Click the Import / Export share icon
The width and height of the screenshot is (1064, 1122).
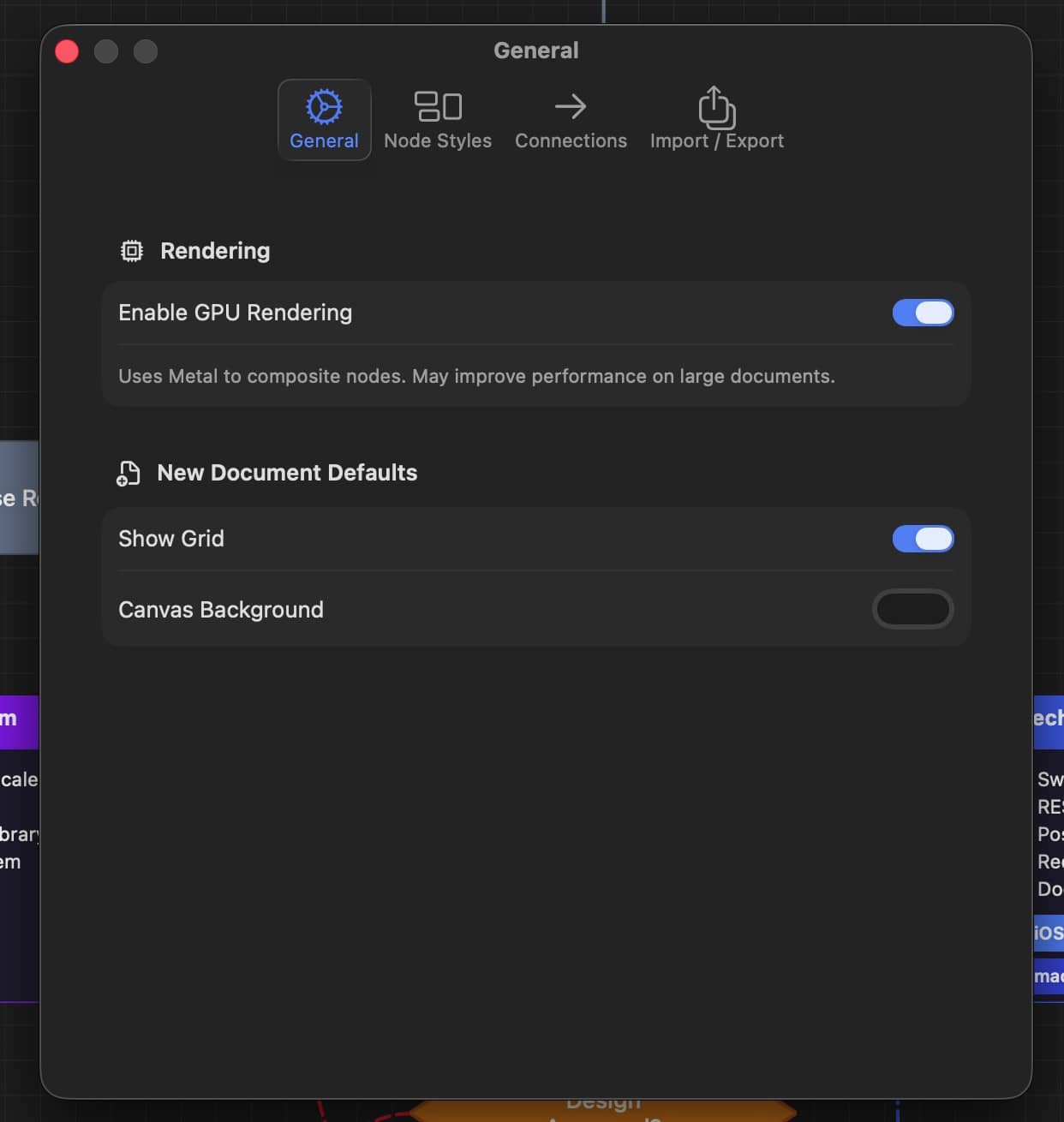(x=716, y=107)
